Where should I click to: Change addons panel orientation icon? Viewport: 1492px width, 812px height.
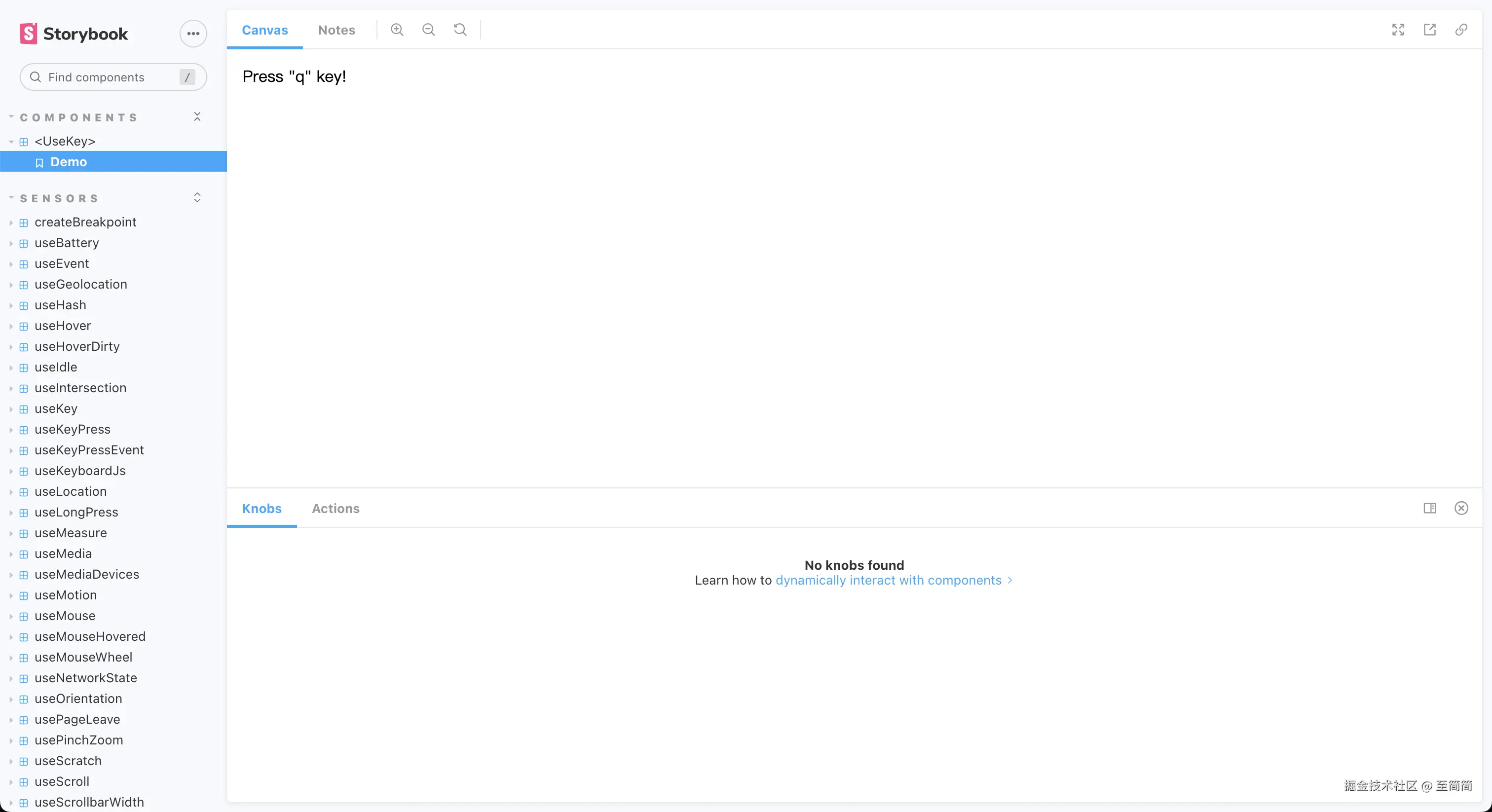click(1429, 508)
